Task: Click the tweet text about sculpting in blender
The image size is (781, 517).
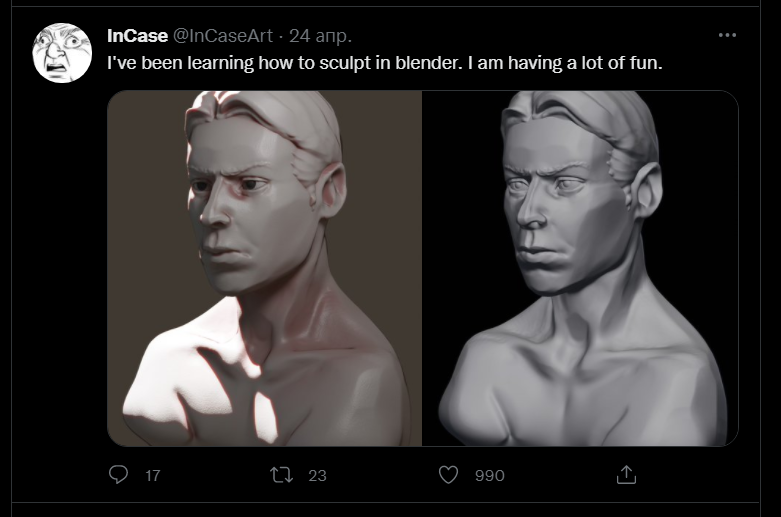Action: [x=385, y=63]
